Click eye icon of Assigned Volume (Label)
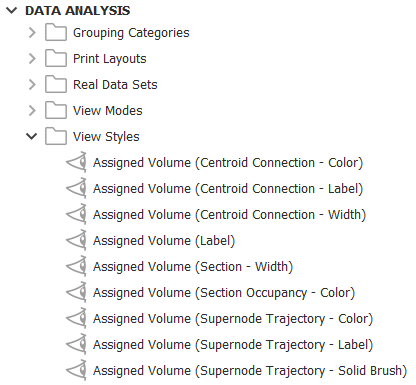Viewport: 416px width, 385px height. [76, 240]
